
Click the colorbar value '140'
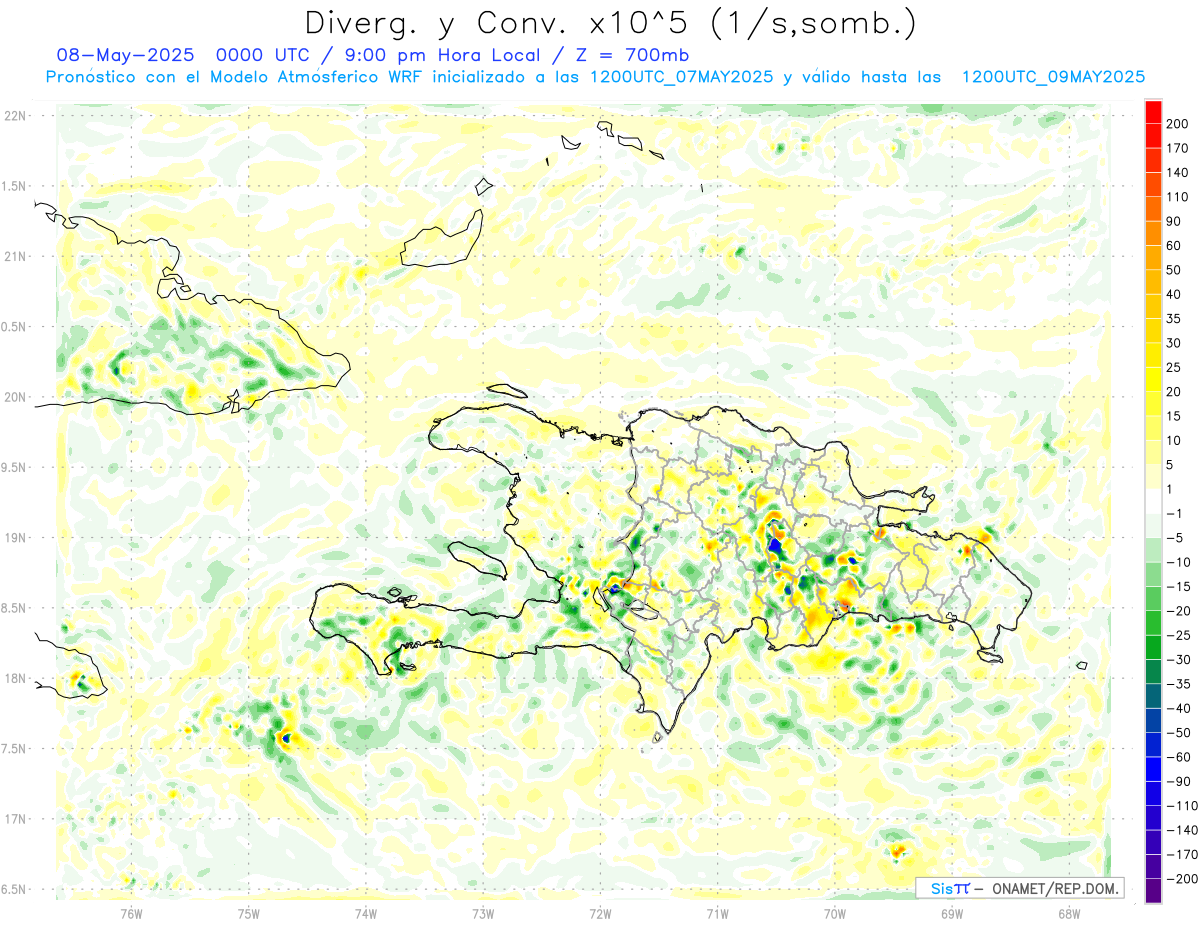click(x=1177, y=173)
